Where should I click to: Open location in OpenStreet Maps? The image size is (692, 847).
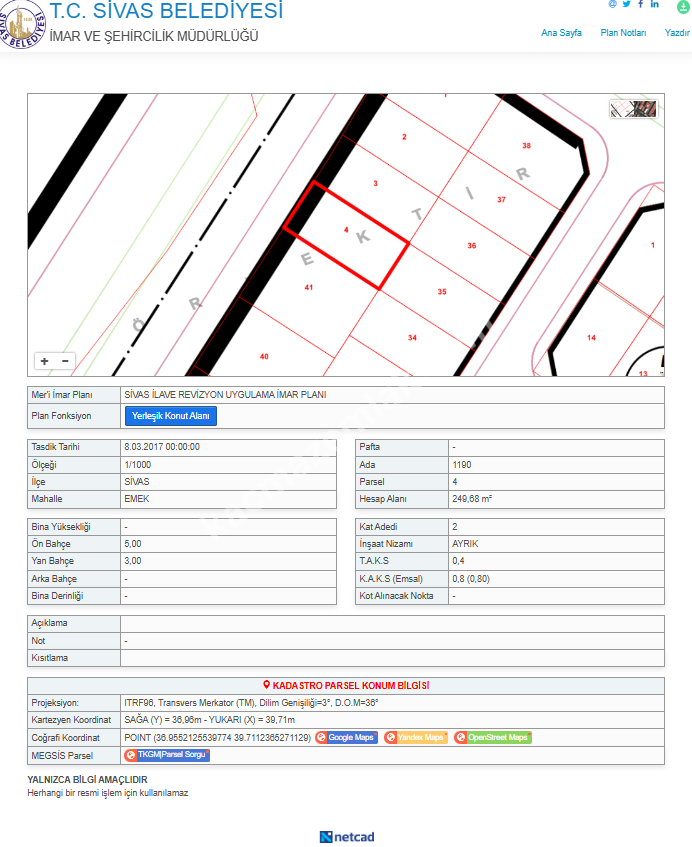pos(492,738)
